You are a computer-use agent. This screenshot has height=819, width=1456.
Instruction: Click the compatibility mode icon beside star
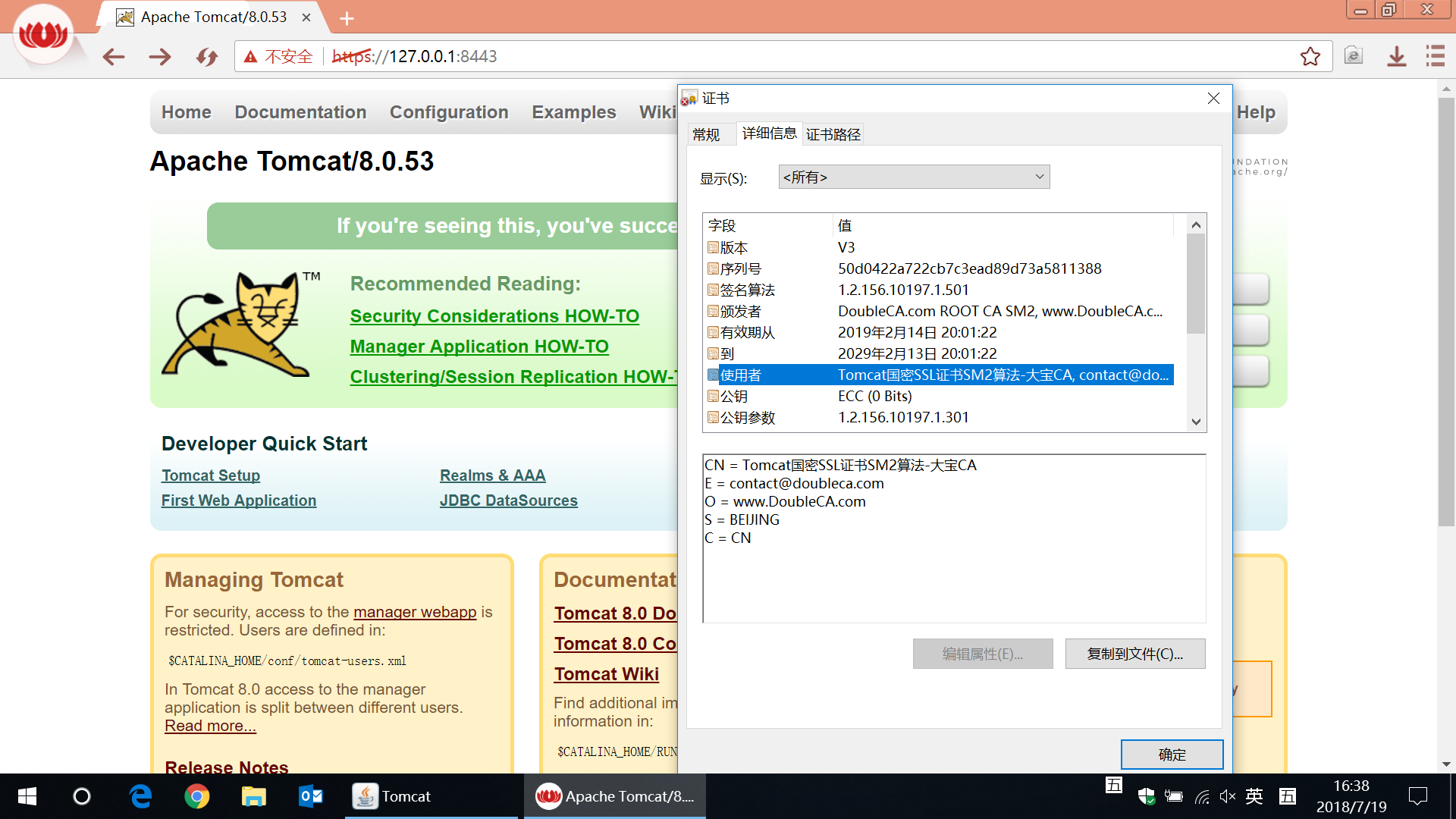[1353, 56]
